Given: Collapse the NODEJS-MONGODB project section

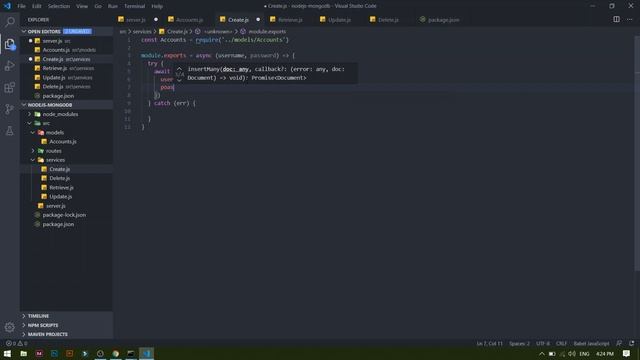Looking at the screenshot, I should 67,105.
